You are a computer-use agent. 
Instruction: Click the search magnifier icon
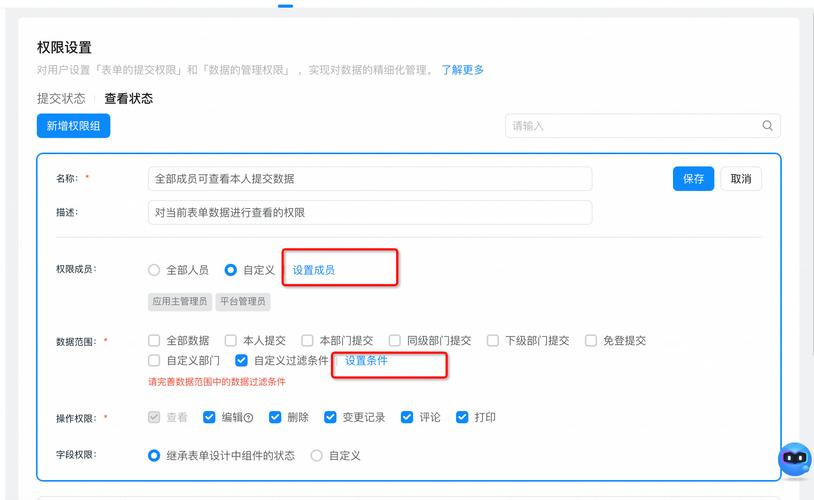(x=767, y=126)
